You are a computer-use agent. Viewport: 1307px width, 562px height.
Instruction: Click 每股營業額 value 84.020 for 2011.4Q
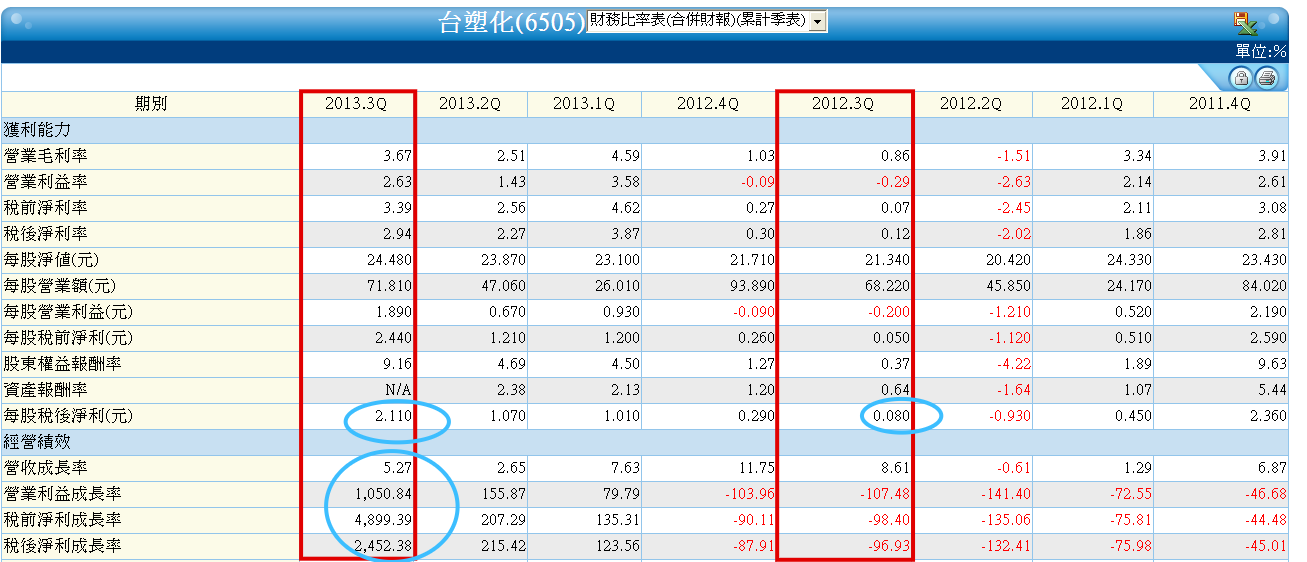[x=1264, y=286]
